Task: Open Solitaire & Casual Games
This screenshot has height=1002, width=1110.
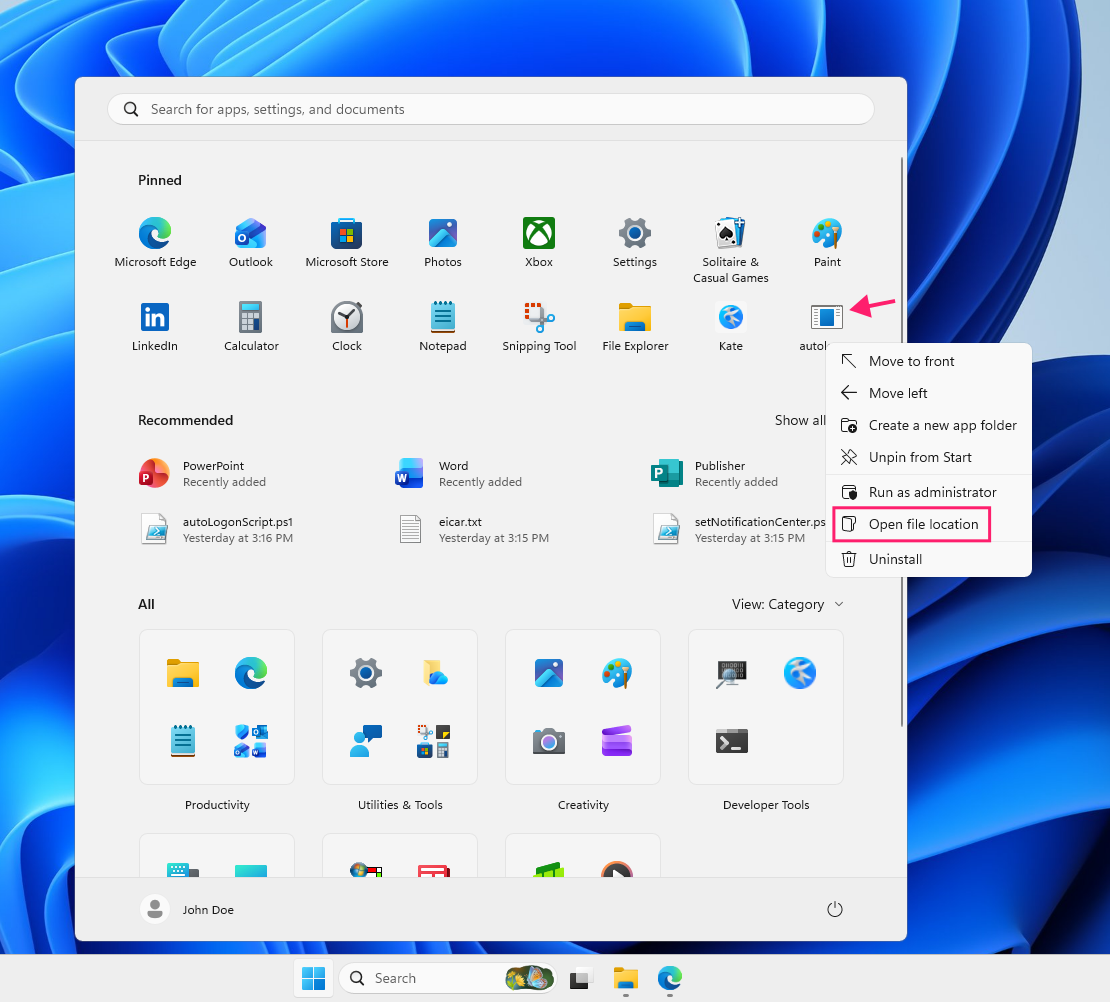Action: [731, 250]
